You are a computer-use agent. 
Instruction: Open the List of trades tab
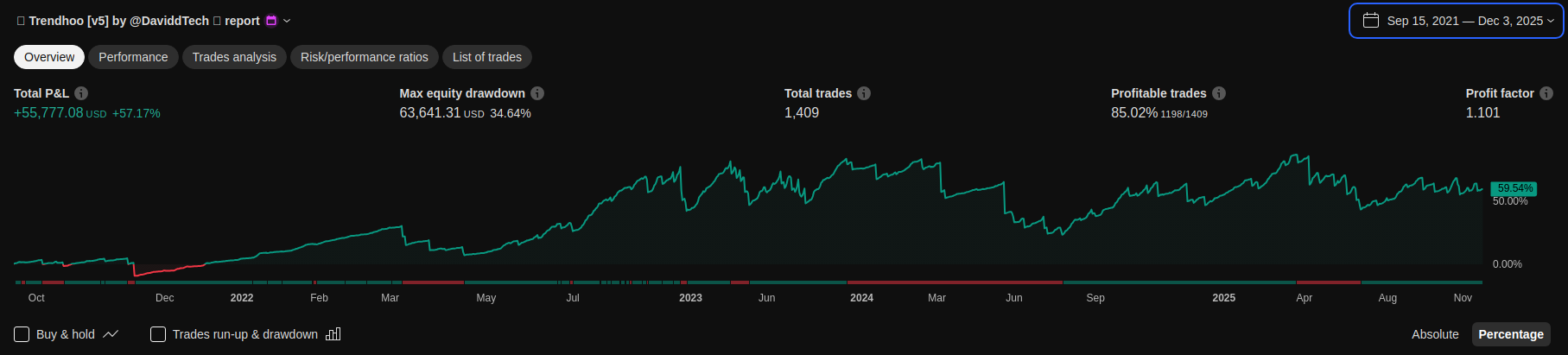487,57
